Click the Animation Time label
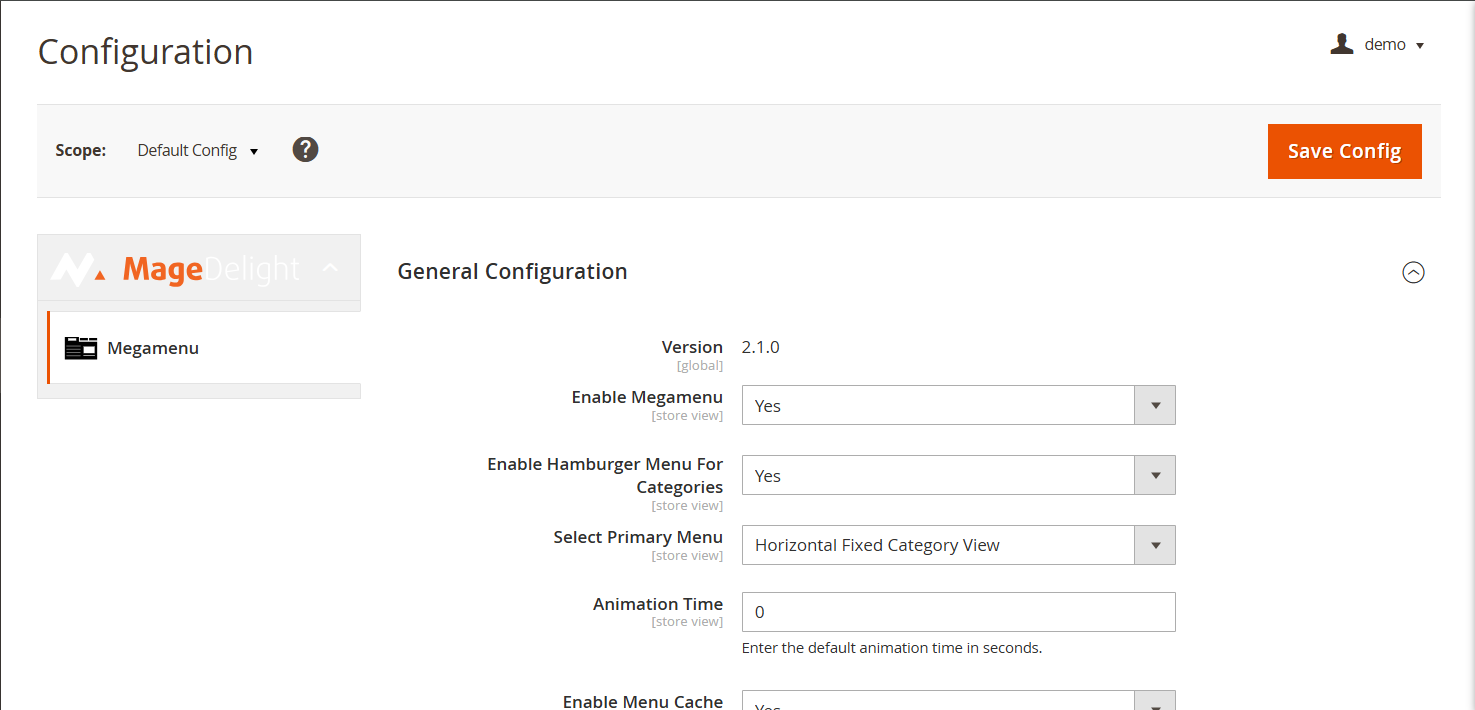This screenshot has height=710, width=1475. [658, 604]
